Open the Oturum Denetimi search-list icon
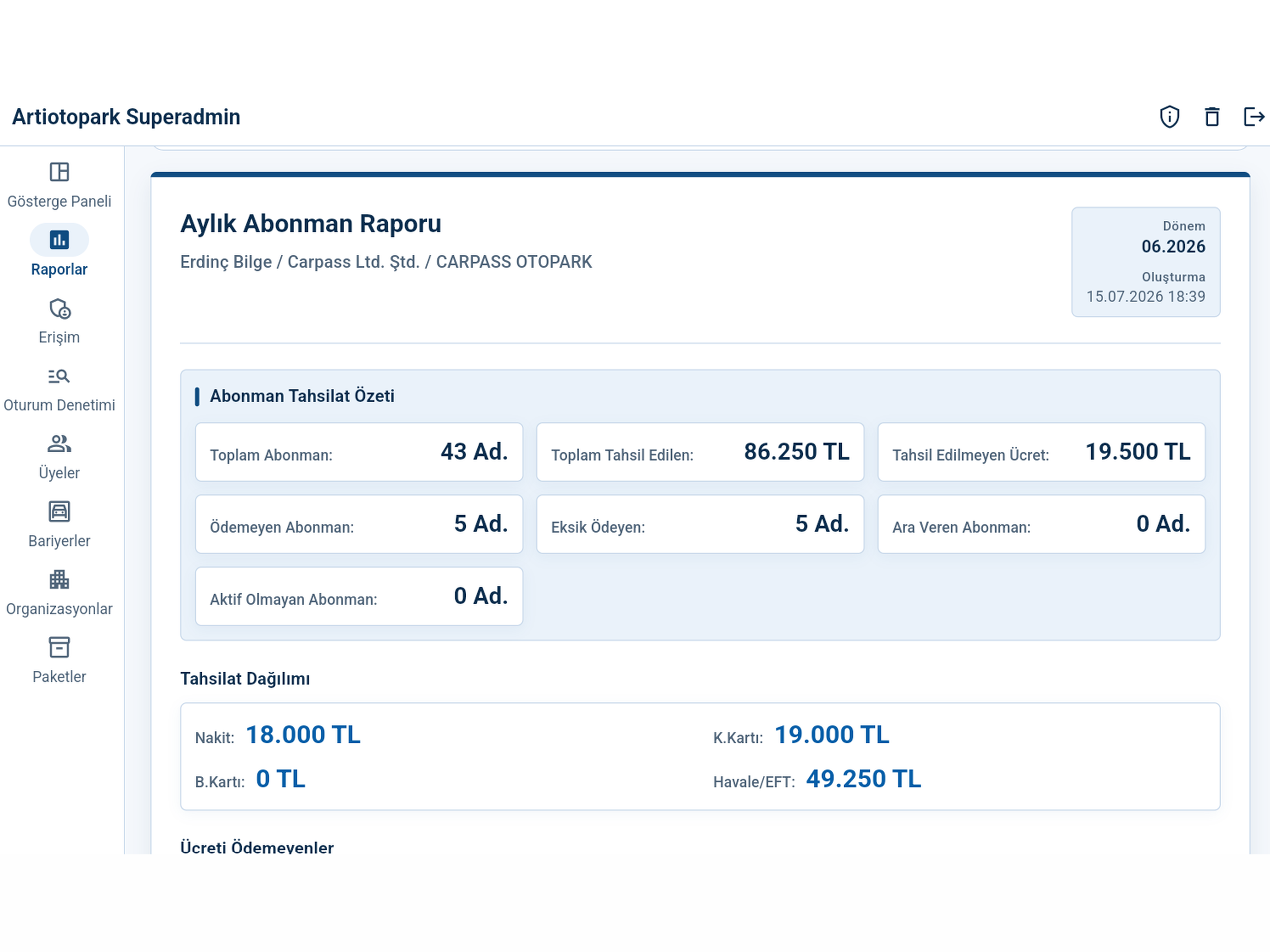This screenshot has width=1270, height=952. 59,376
